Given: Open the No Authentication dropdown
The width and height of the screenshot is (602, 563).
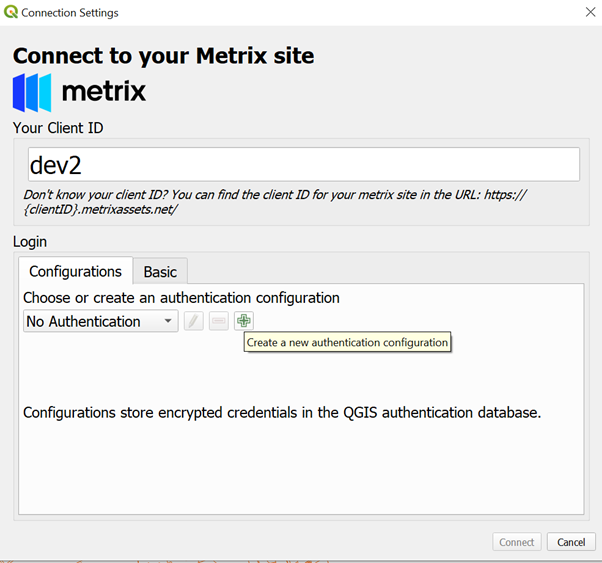Looking at the screenshot, I should coord(101,321).
